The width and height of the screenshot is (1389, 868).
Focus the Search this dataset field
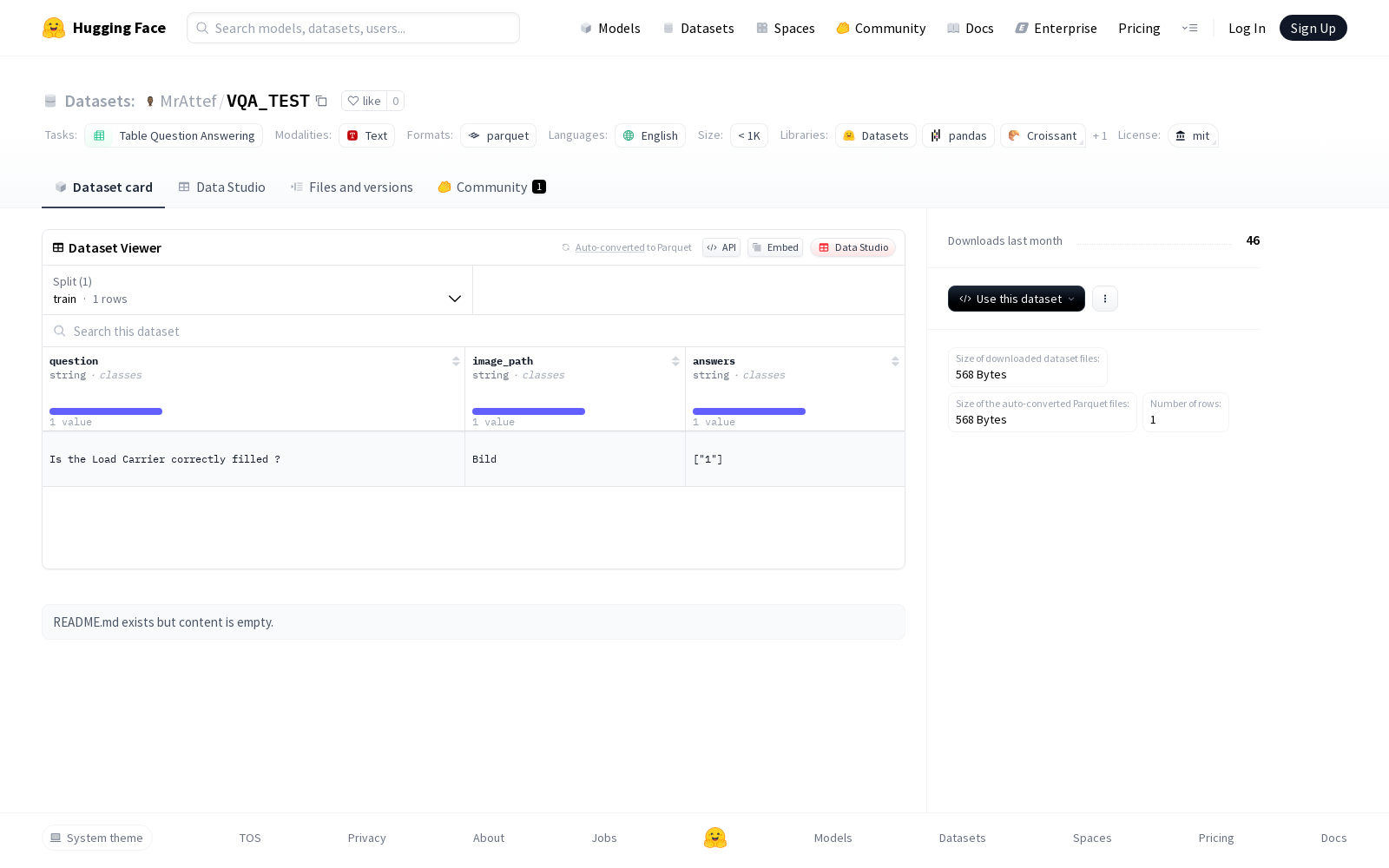point(474,331)
